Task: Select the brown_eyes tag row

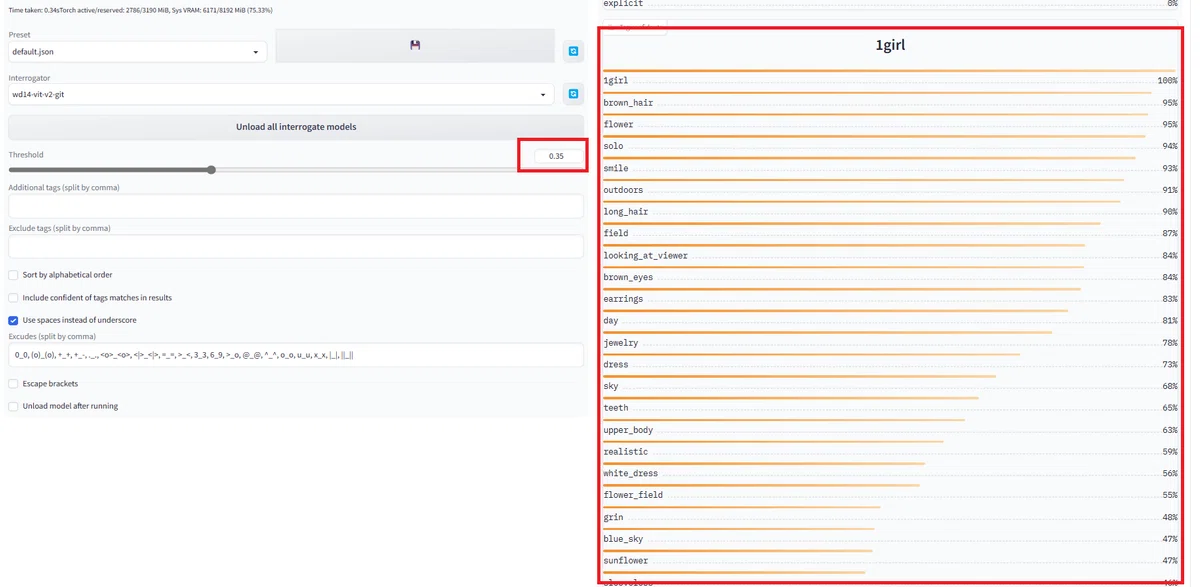Action: [x=890, y=278]
